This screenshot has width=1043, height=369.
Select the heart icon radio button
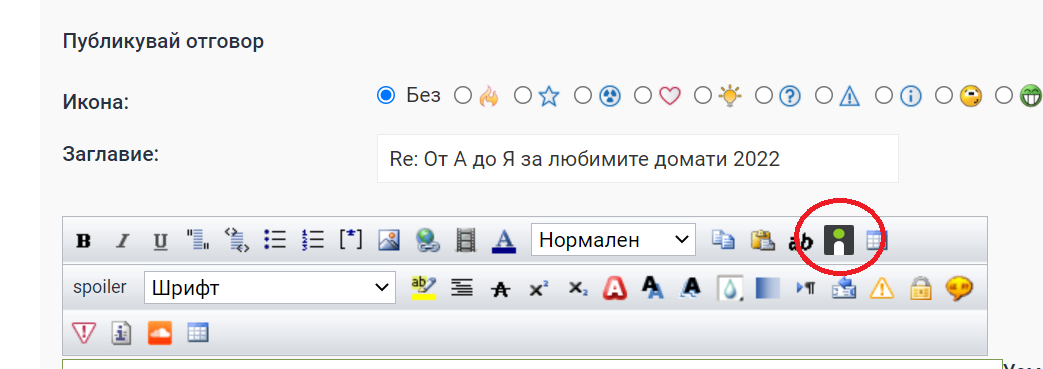point(643,96)
